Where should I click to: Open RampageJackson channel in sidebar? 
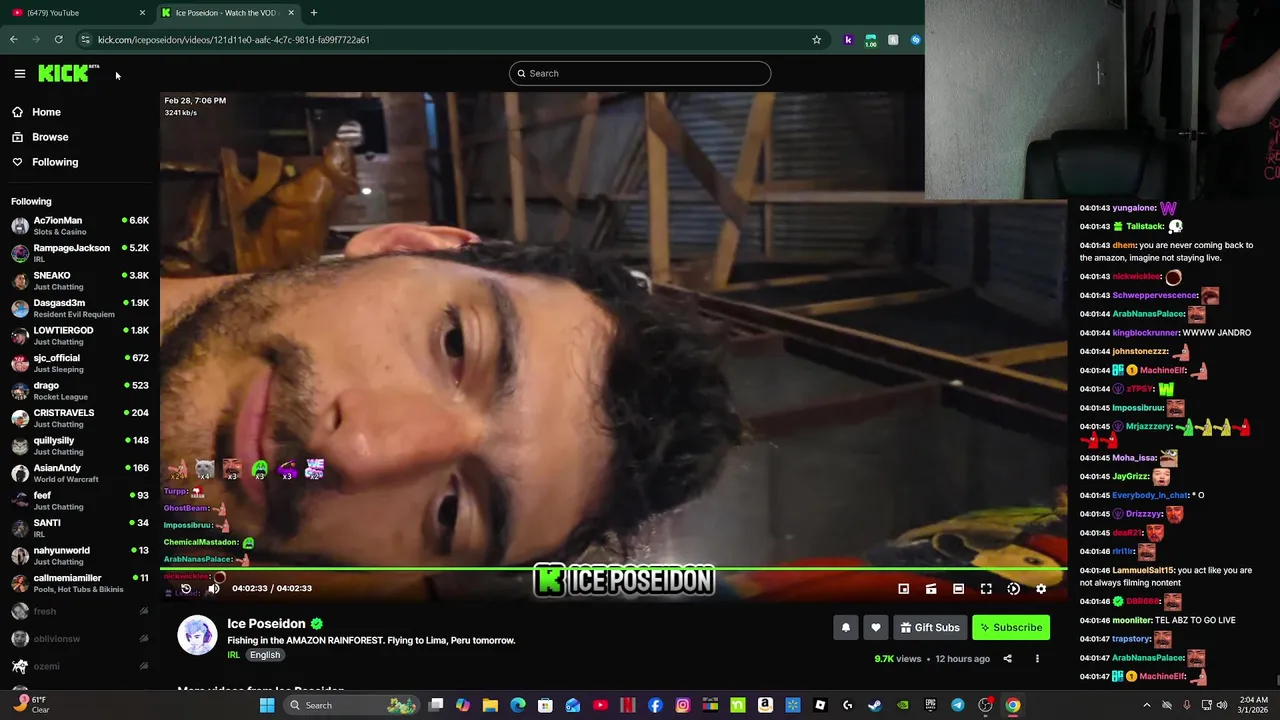pyautogui.click(x=80, y=253)
